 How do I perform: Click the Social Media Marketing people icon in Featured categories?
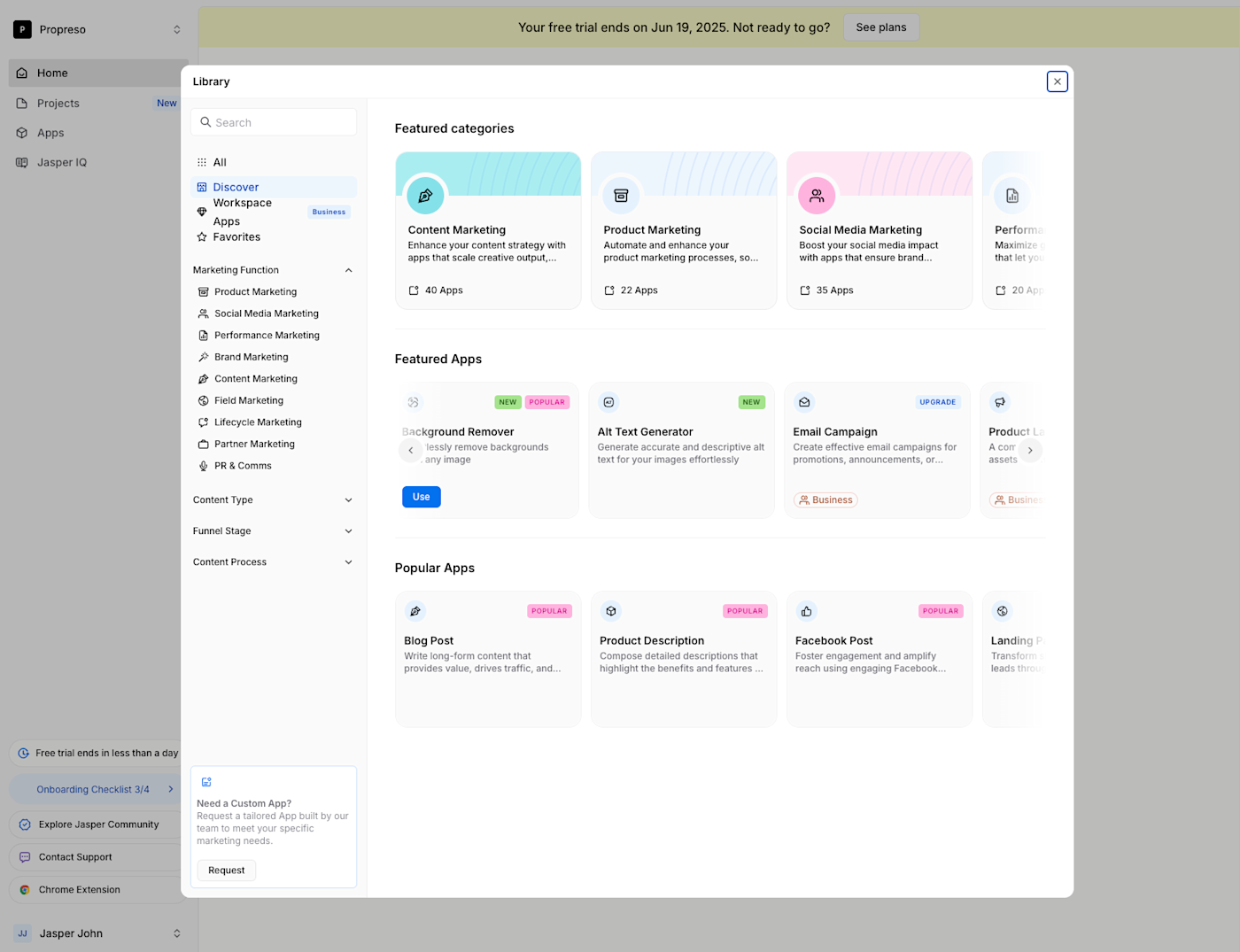click(x=817, y=196)
